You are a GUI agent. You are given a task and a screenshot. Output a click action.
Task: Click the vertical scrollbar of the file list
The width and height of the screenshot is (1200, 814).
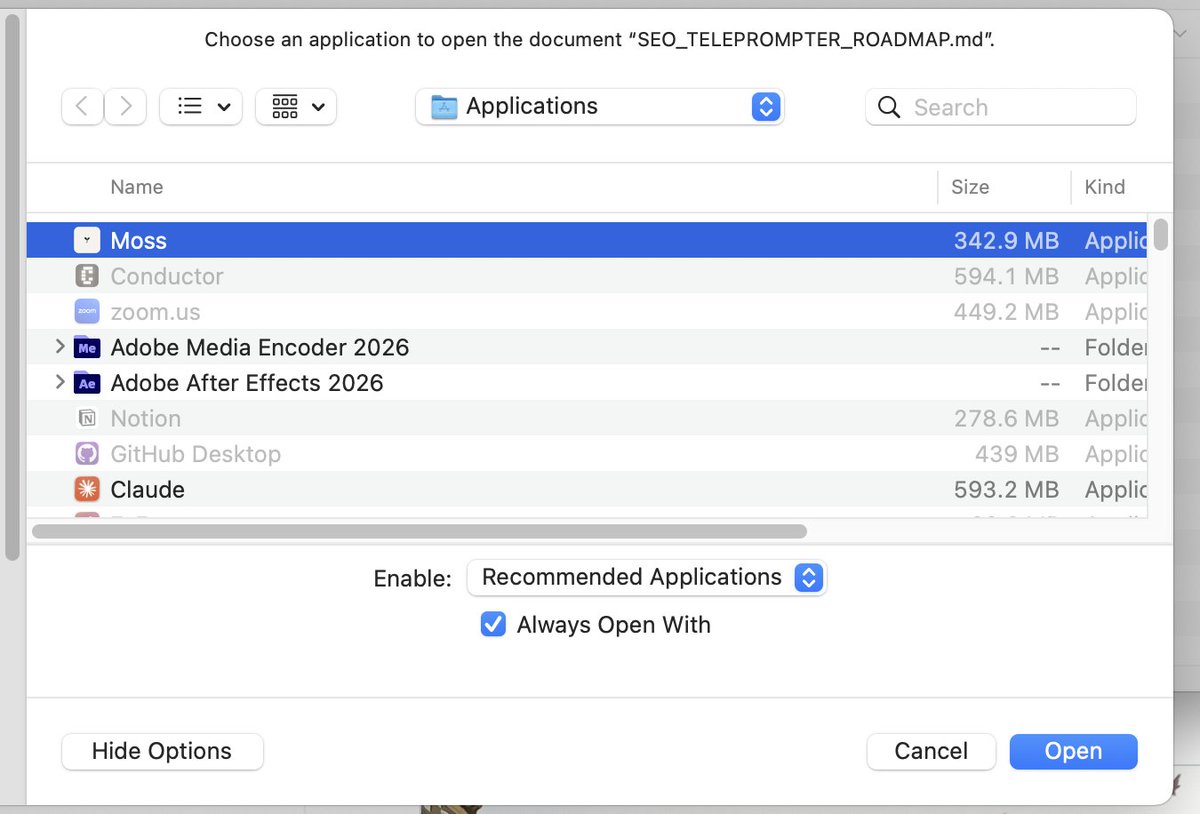coord(1160,234)
